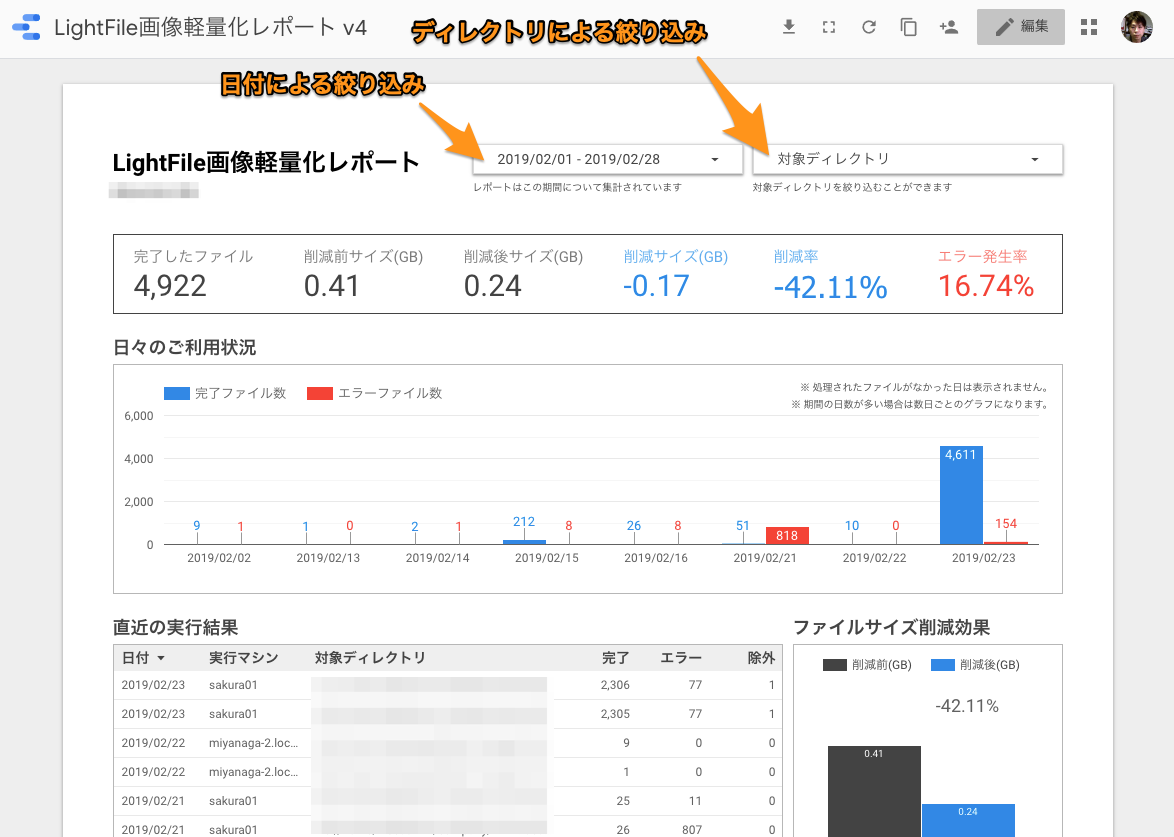Sort table by 除外 column
This screenshot has height=837, width=1174.
pyautogui.click(x=761, y=658)
